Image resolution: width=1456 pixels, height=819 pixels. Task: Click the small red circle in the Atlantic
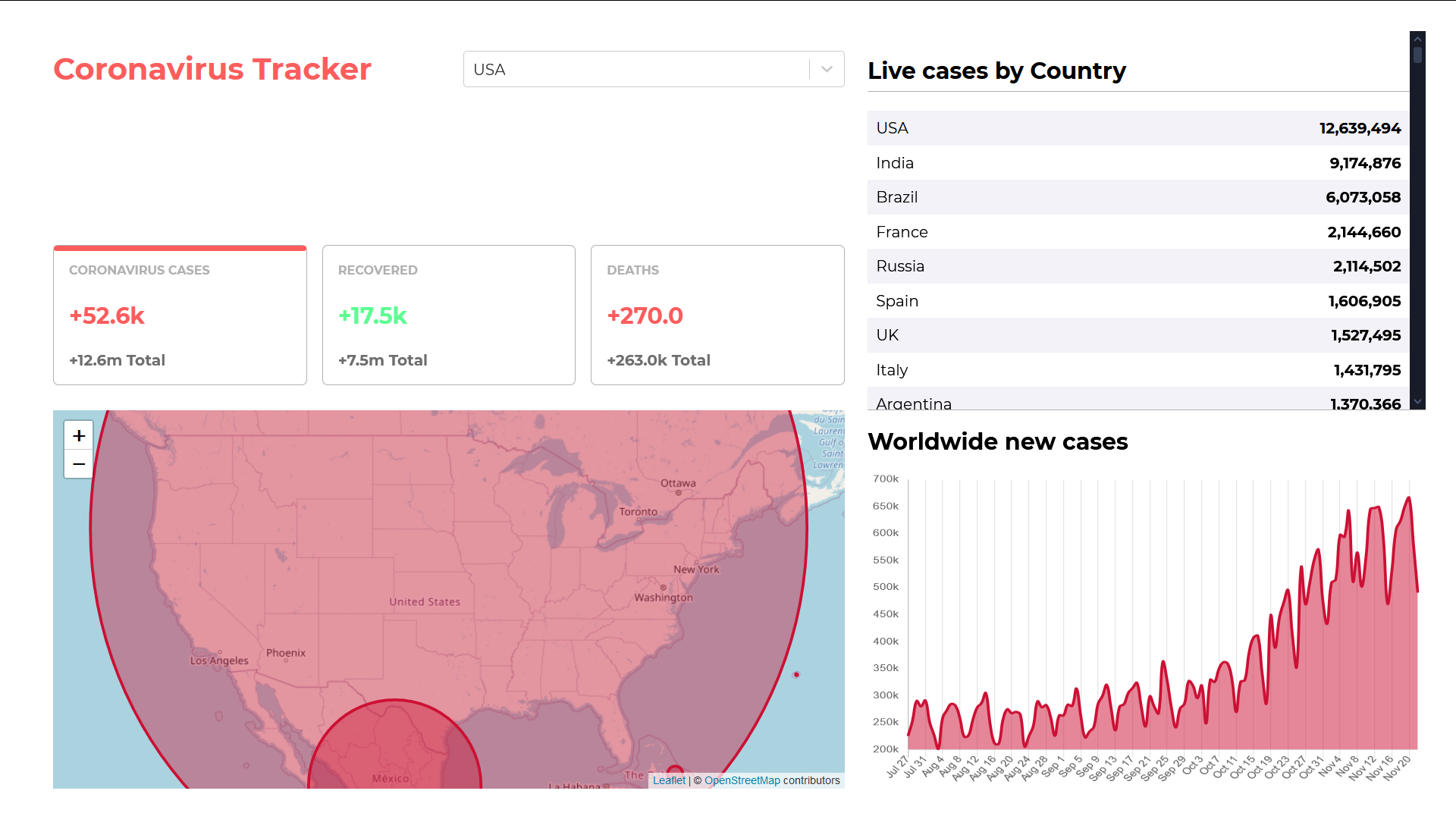(x=796, y=674)
